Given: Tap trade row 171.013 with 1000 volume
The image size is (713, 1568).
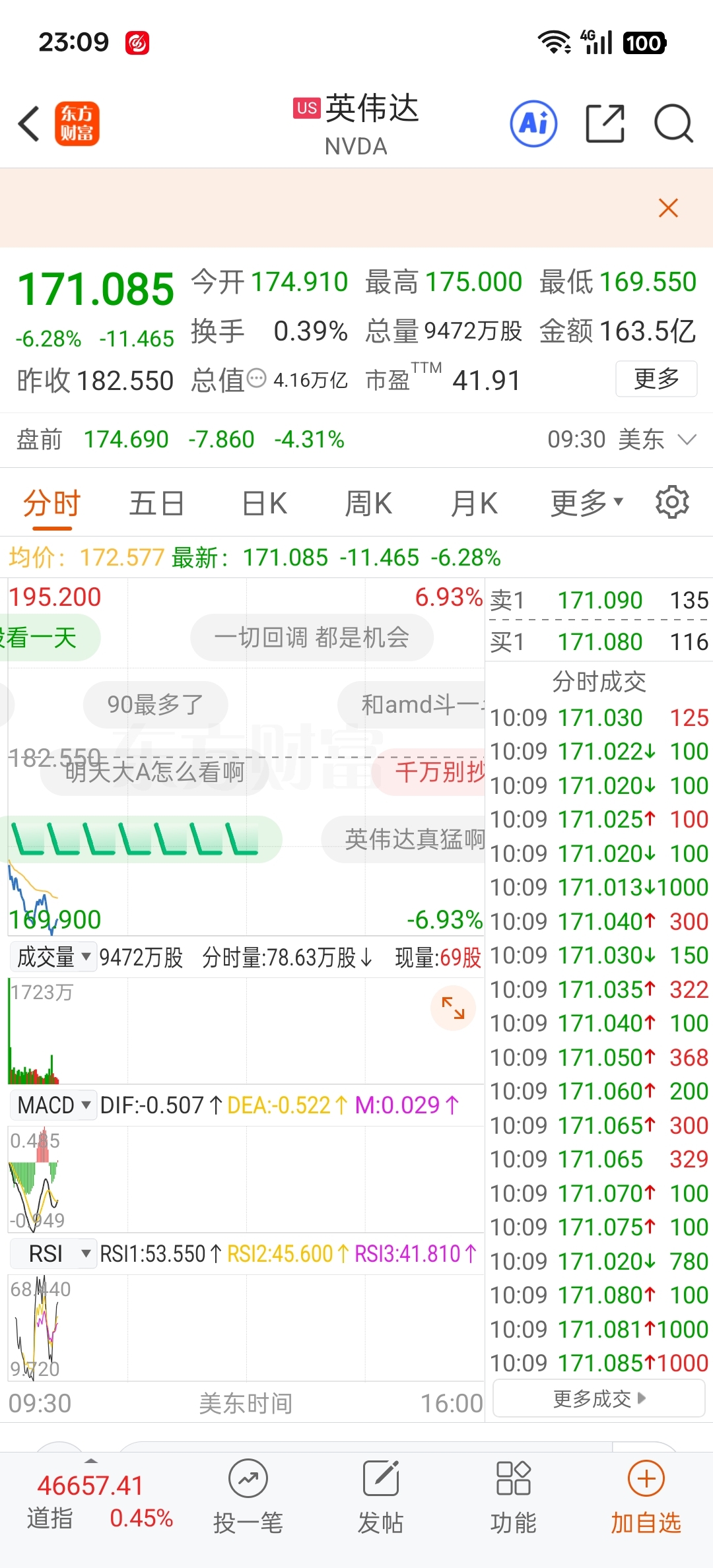Looking at the screenshot, I should [x=599, y=887].
